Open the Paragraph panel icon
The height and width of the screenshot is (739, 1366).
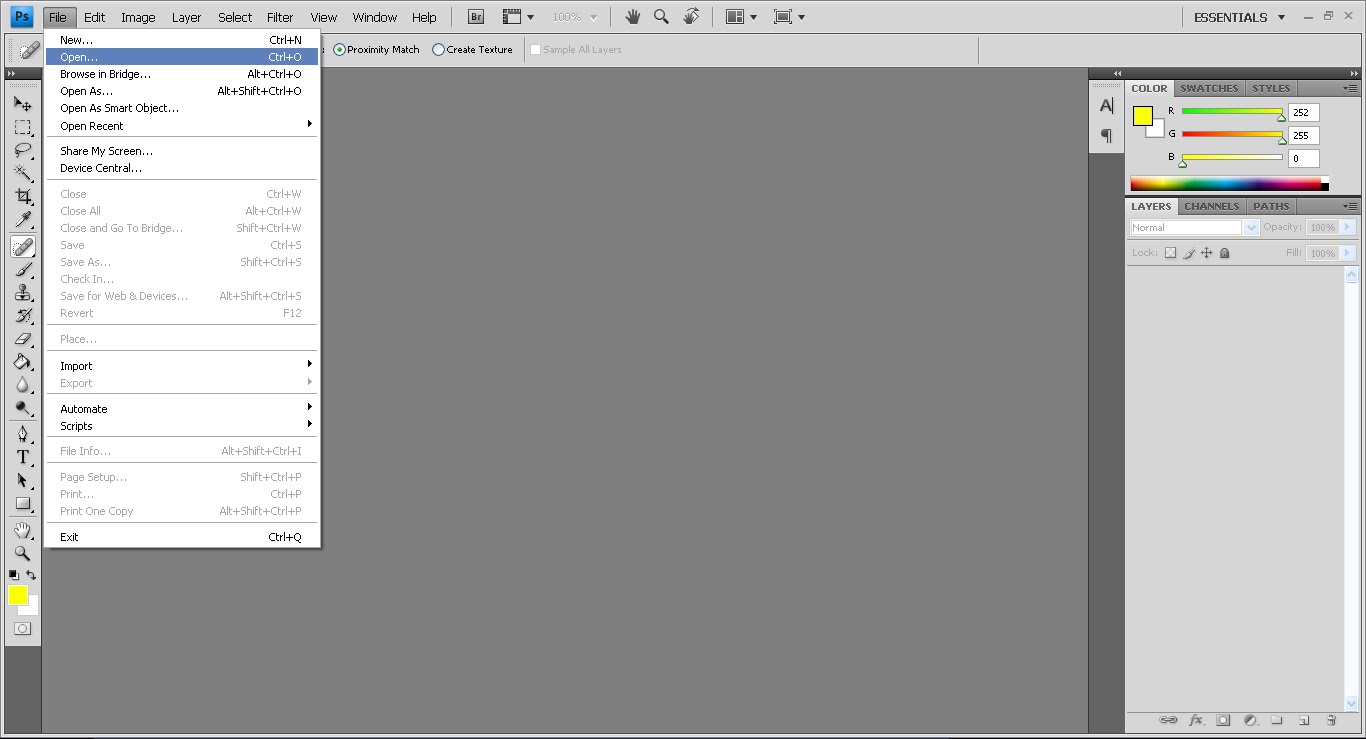tap(1106, 135)
